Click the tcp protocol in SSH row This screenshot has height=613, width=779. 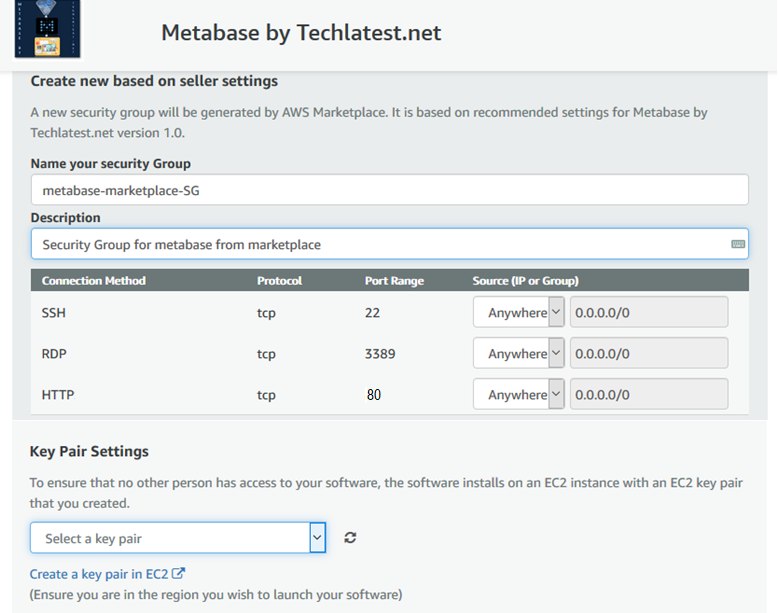click(x=266, y=313)
